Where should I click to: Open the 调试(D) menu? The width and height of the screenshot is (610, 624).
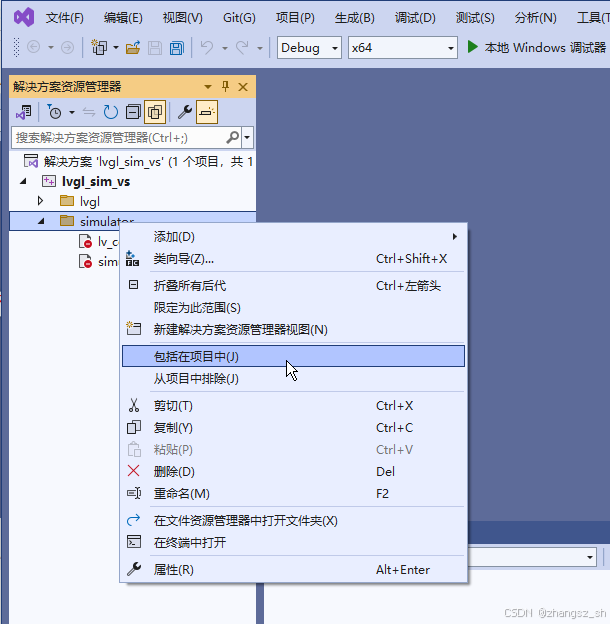tap(415, 18)
